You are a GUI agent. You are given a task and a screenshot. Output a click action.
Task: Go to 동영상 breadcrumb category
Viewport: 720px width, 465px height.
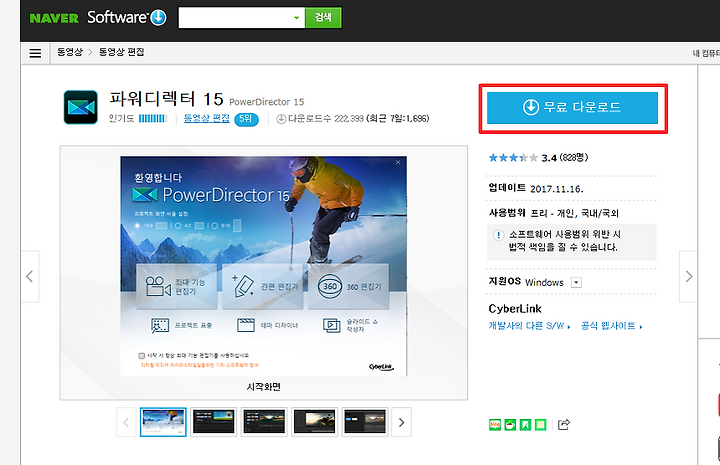tap(70, 52)
